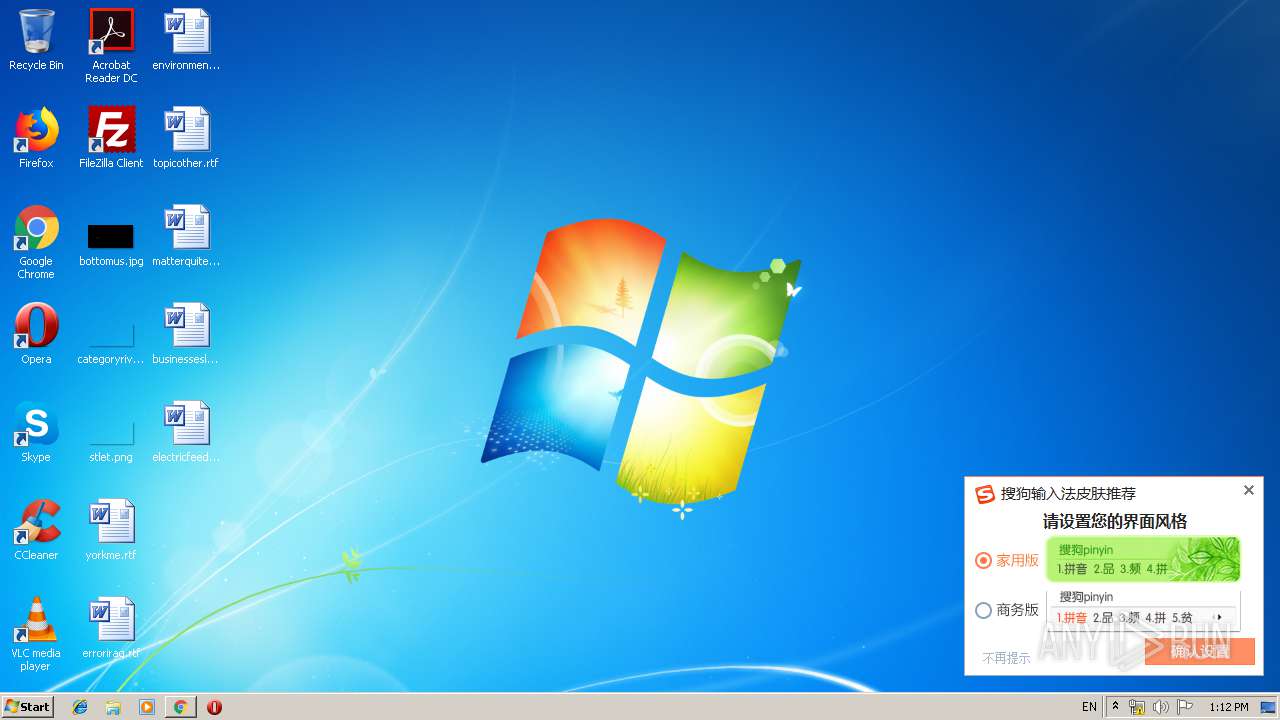
Task: Click the Opera taskbar icon
Action: click(214, 707)
